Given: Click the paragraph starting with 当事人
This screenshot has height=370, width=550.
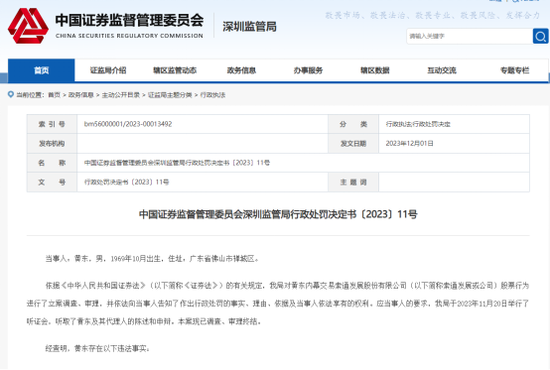Looking at the screenshot, I should (x=152, y=259).
